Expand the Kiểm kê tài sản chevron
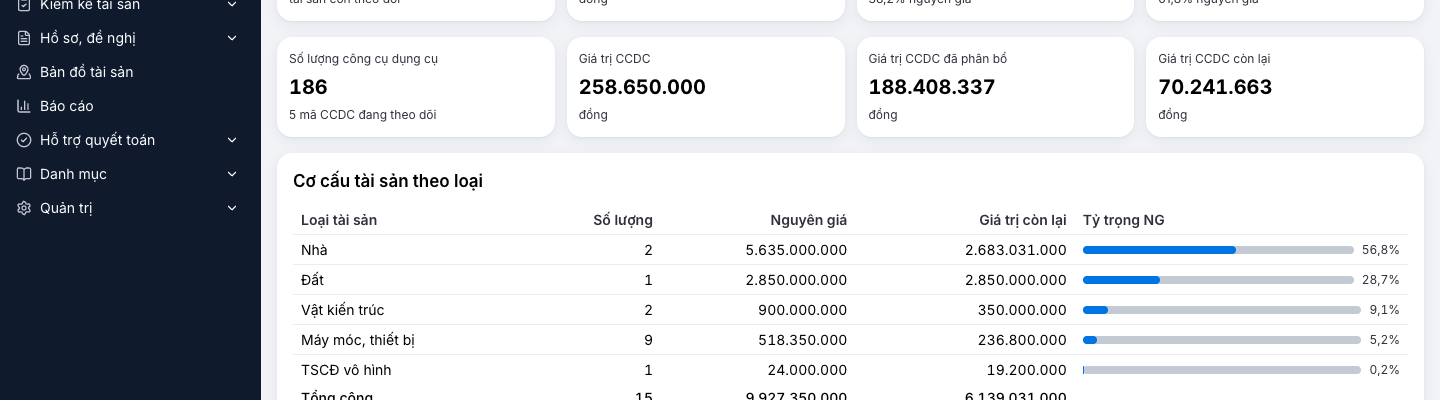This screenshot has height=400, width=1440. click(x=232, y=5)
